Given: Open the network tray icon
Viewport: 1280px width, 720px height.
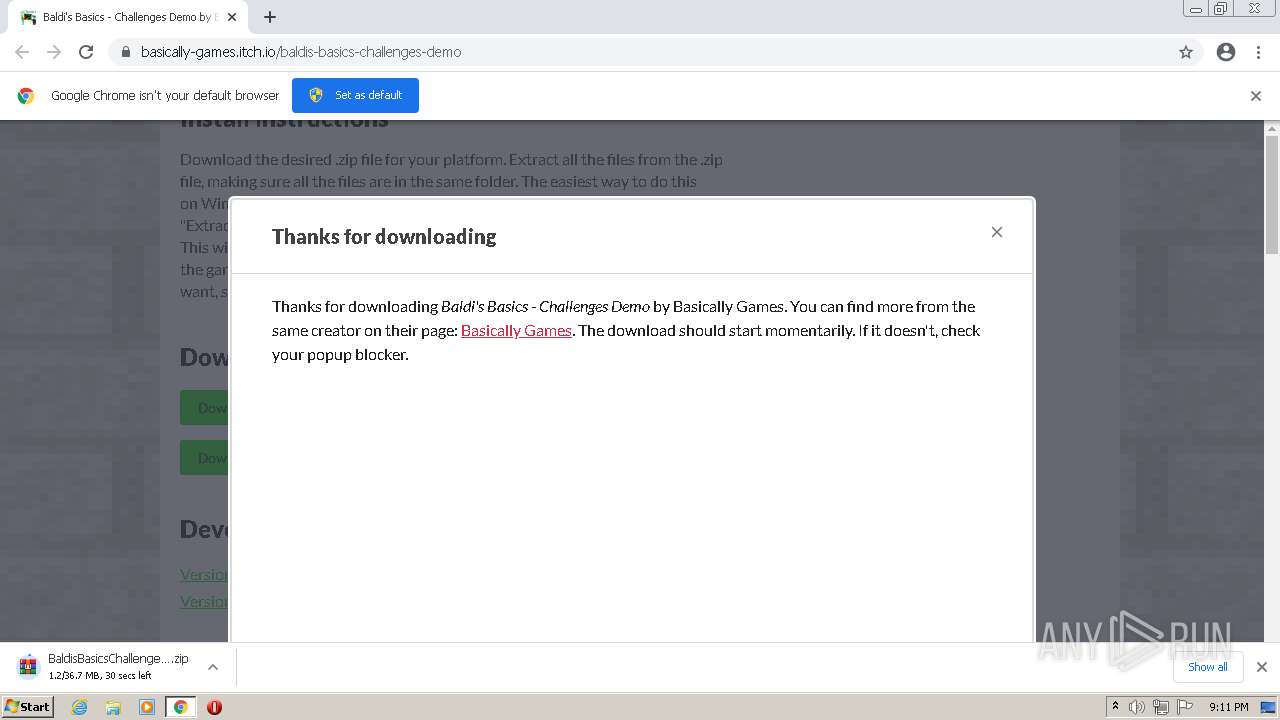Looking at the screenshot, I should pos(1161,707).
